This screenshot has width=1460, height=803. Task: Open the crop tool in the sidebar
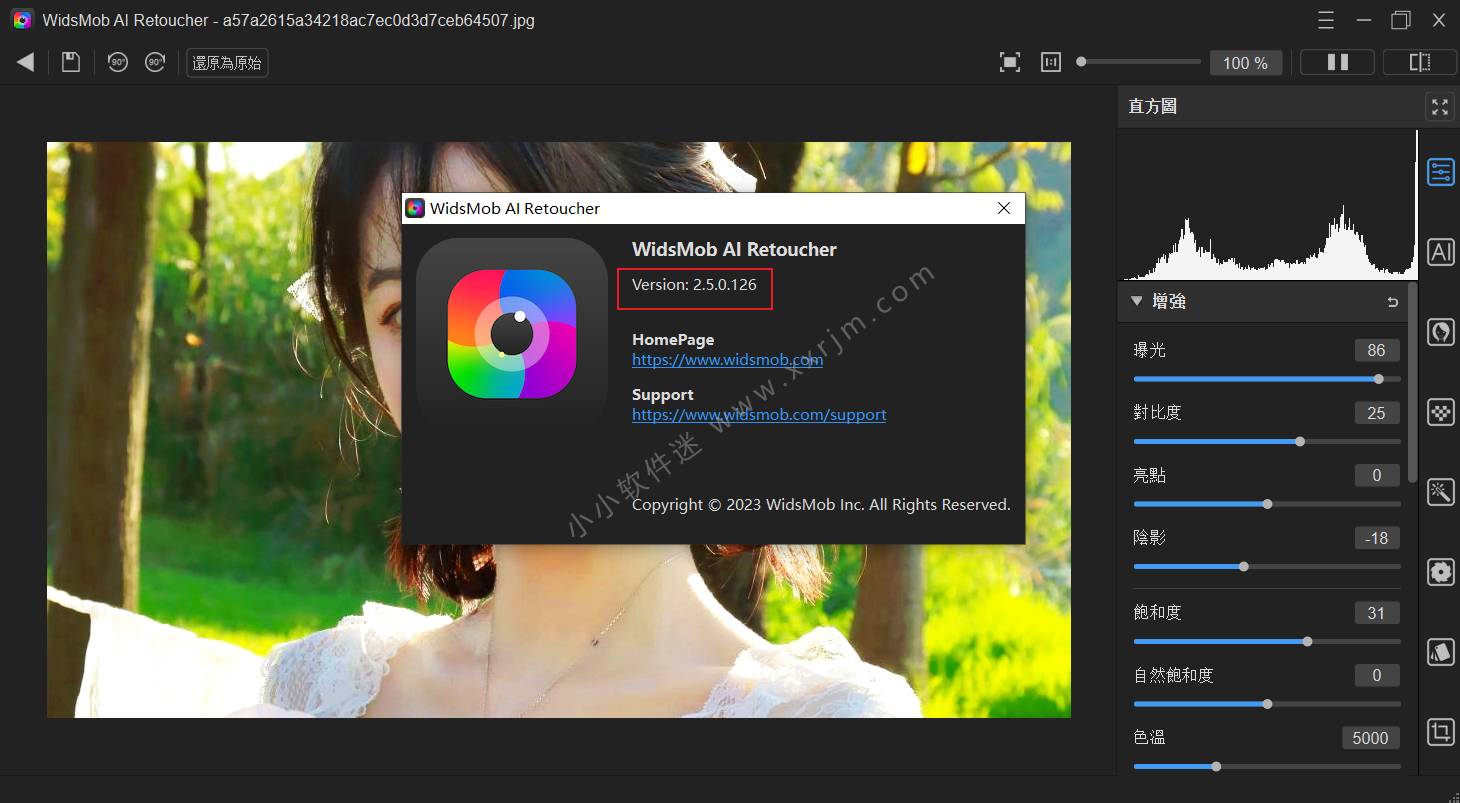click(x=1440, y=732)
